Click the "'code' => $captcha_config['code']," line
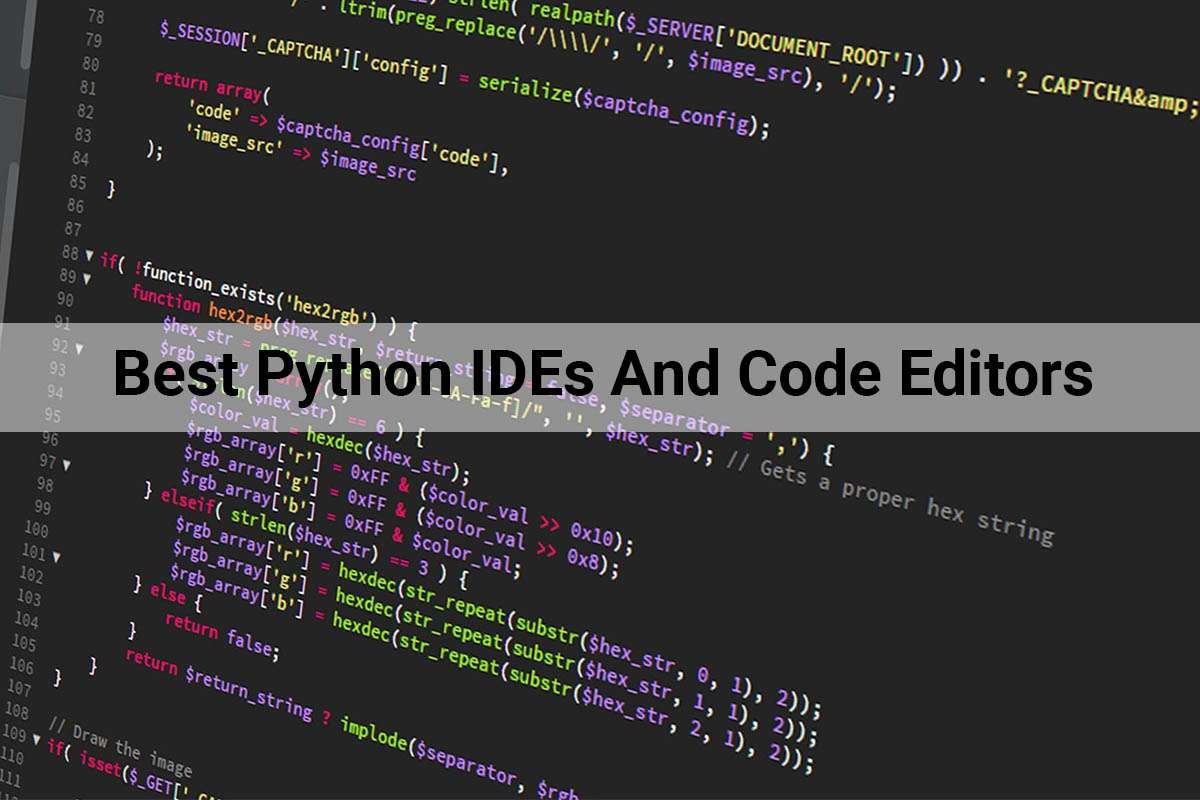Image resolution: width=1200 pixels, height=800 pixels. [347, 136]
